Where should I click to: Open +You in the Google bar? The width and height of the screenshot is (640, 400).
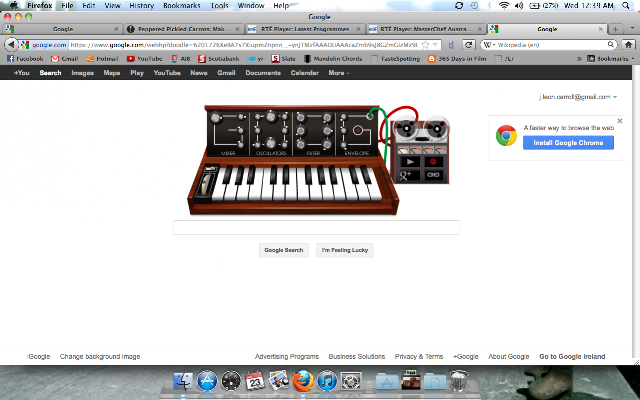(22, 73)
